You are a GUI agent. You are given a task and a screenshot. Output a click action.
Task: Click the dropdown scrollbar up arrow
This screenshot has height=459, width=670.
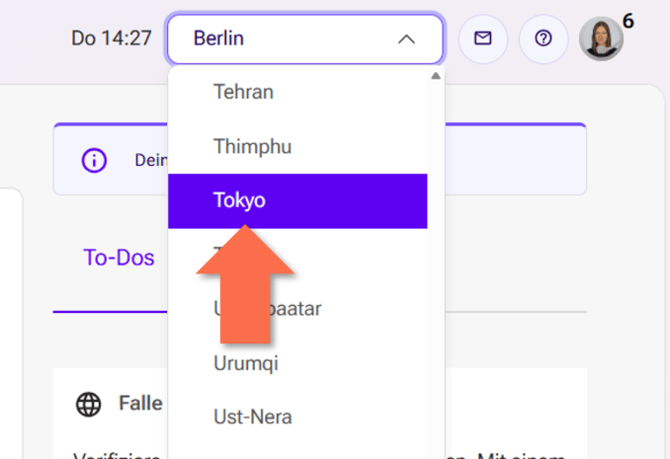click(435, 75)
